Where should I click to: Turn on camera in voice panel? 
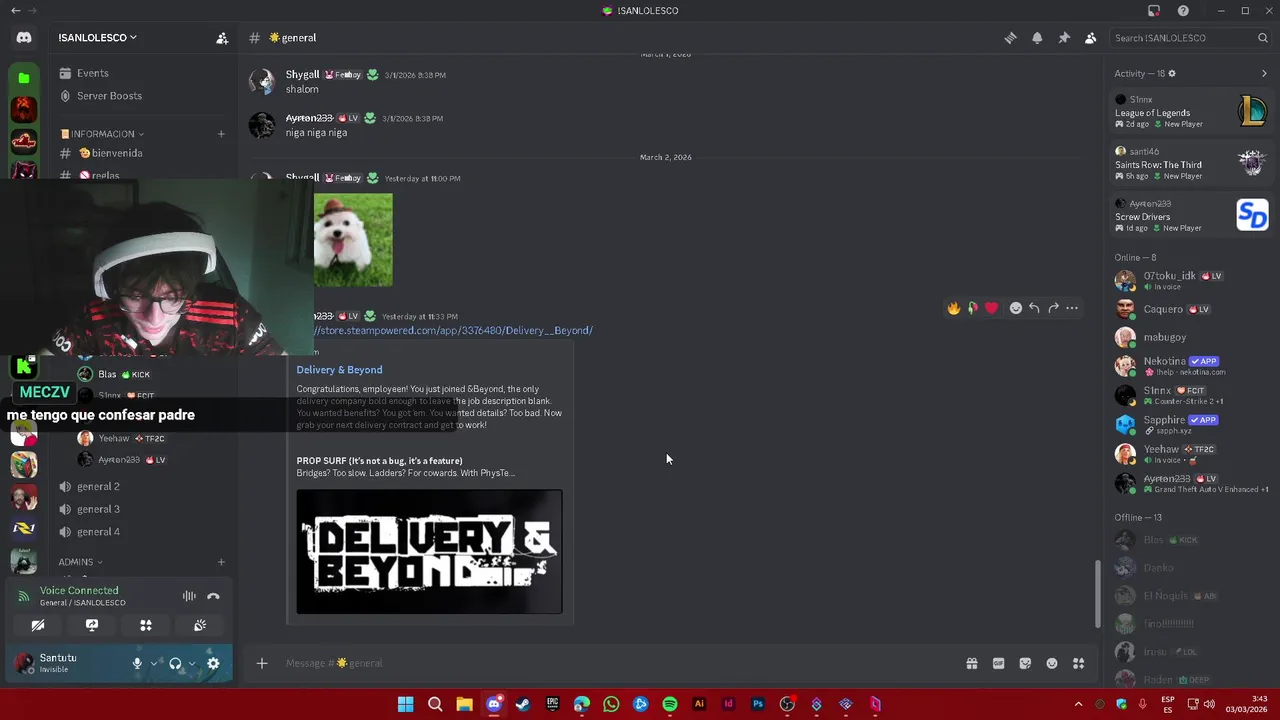38,625
